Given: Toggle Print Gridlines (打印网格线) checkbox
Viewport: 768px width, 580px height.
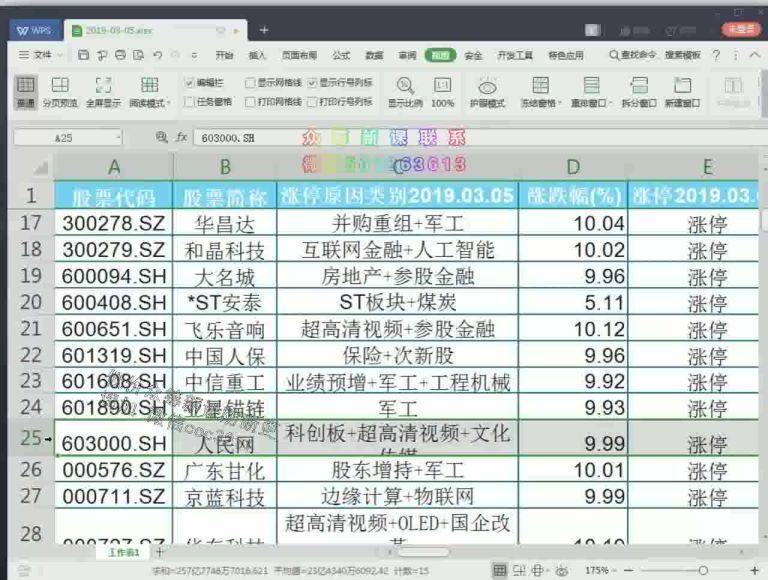Looking at the screenshot, I should [x=250, y=102].
